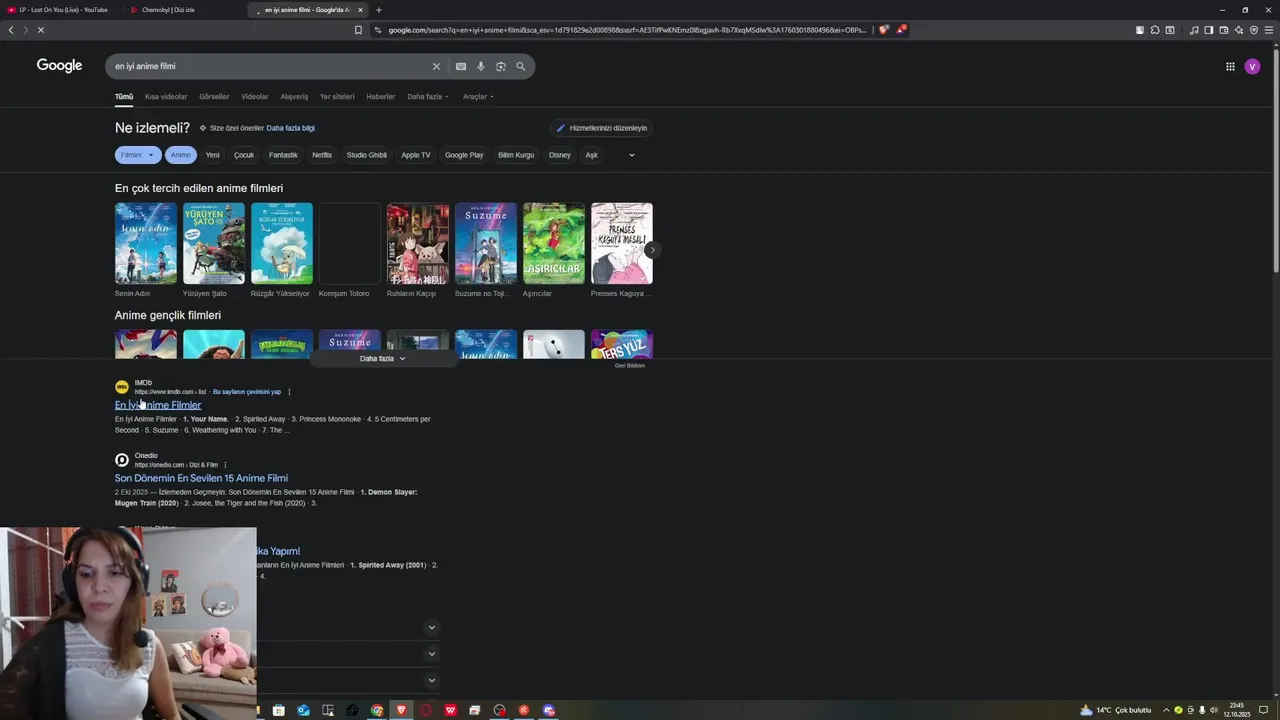Open the browser extensions puzzle icon
This screenshot has width=1280, height=720.
point(1155,30)
